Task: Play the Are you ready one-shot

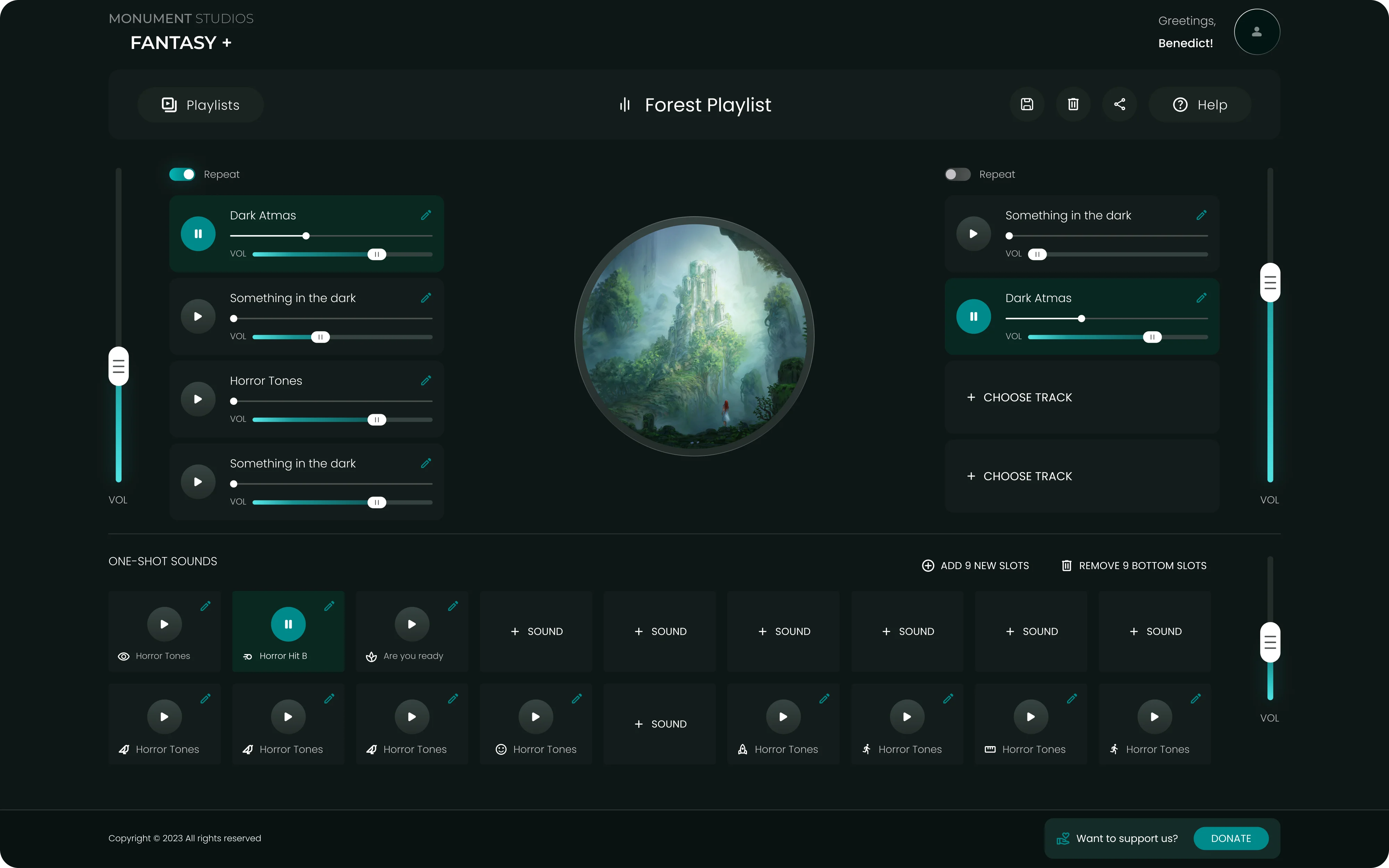Action: coord(412,624)
